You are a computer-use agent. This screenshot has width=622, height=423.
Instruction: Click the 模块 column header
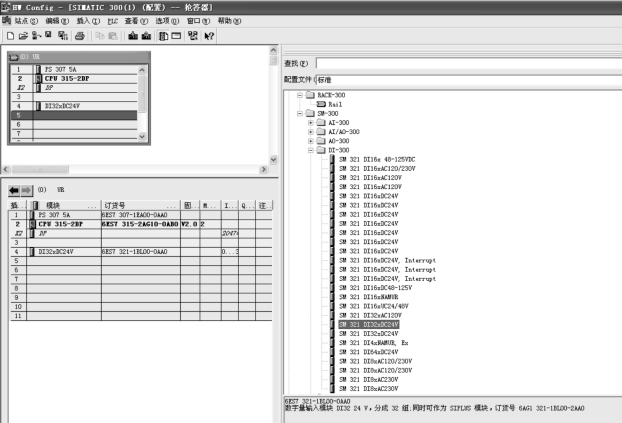pos(66,205)
